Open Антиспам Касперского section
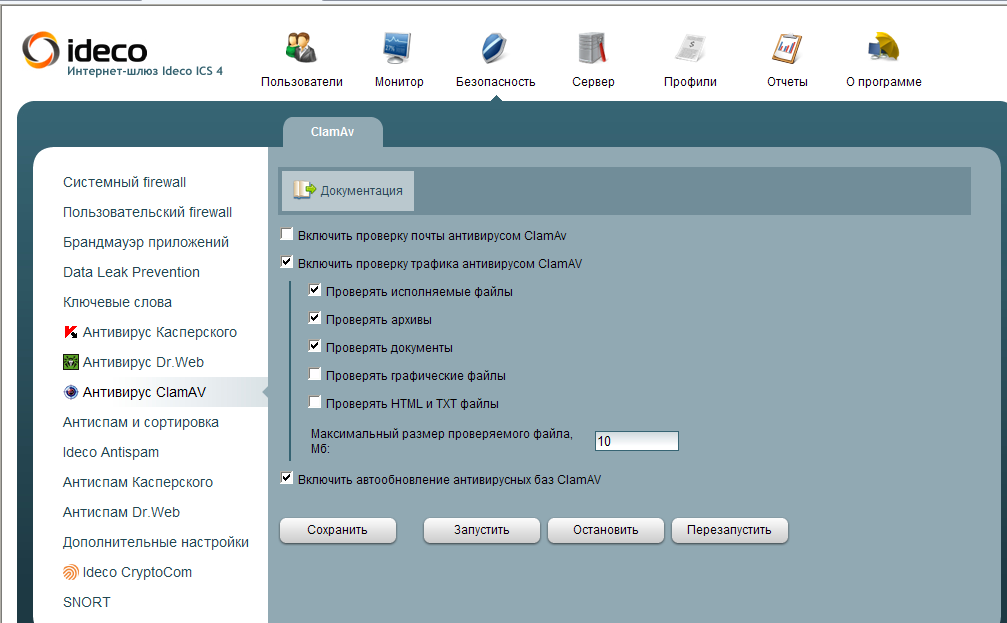 pos(138,482)
